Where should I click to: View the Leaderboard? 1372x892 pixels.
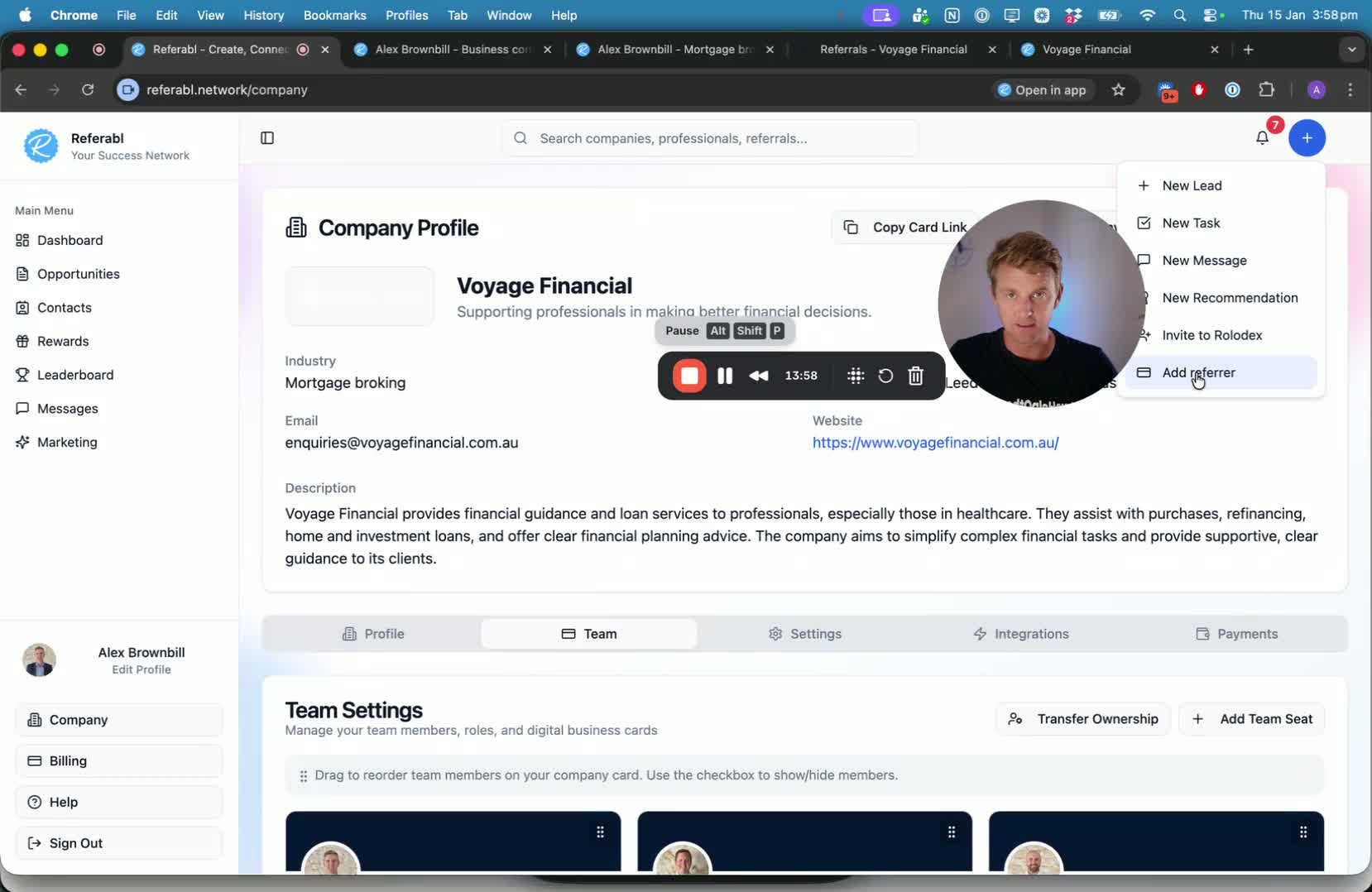65,375
